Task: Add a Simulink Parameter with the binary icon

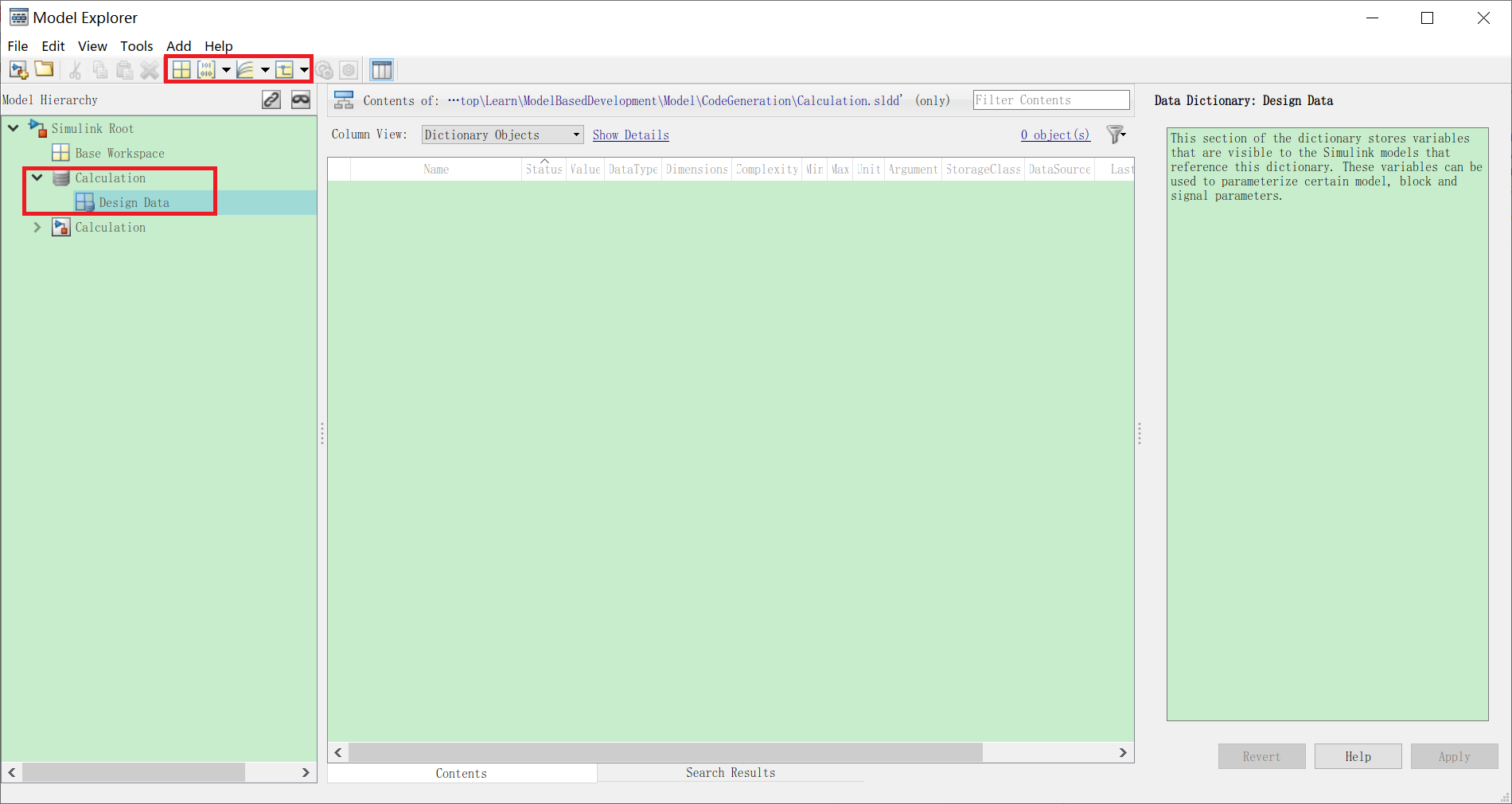Action: click(207, 70)
